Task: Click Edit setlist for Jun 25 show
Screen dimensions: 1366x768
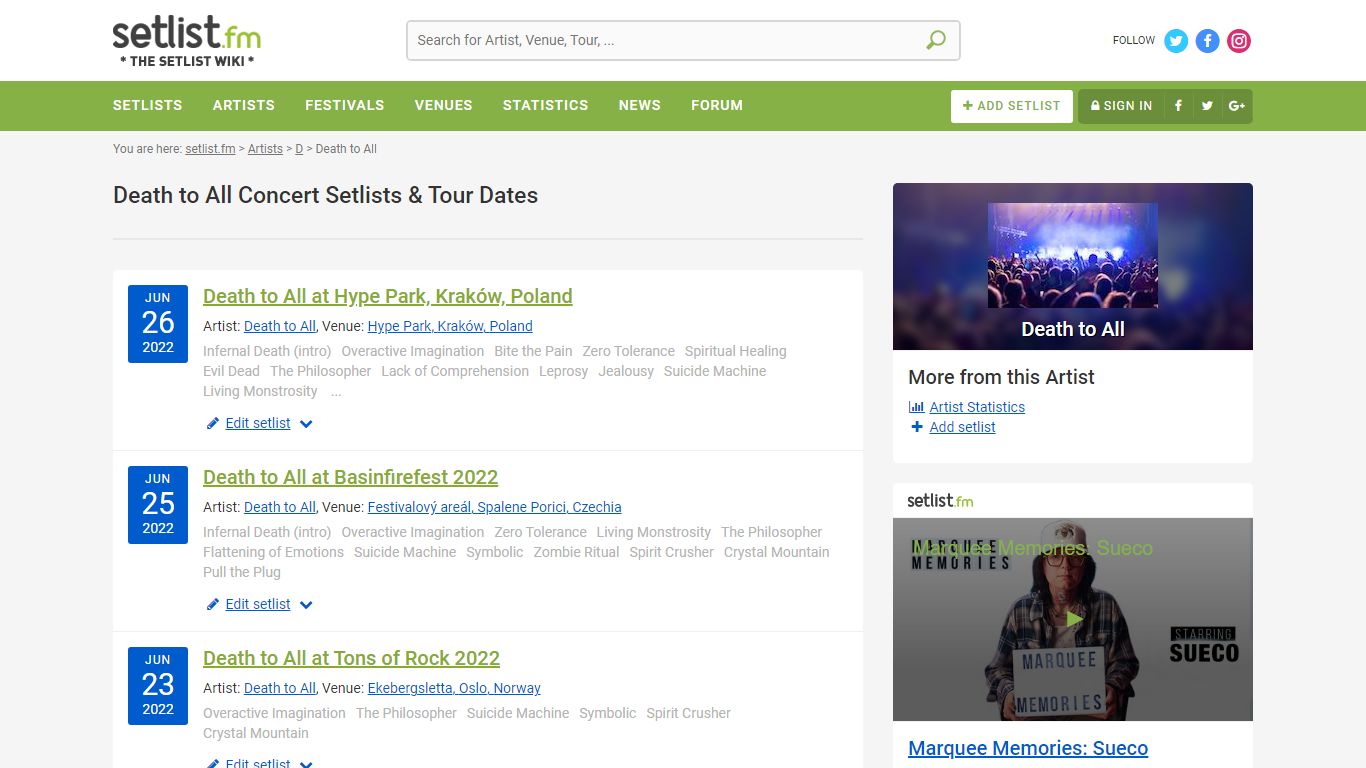Action: coord(258,604)
